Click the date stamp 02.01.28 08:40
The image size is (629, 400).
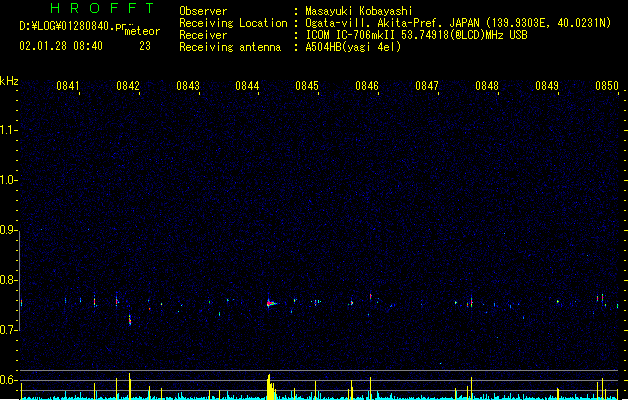point(61,46)
